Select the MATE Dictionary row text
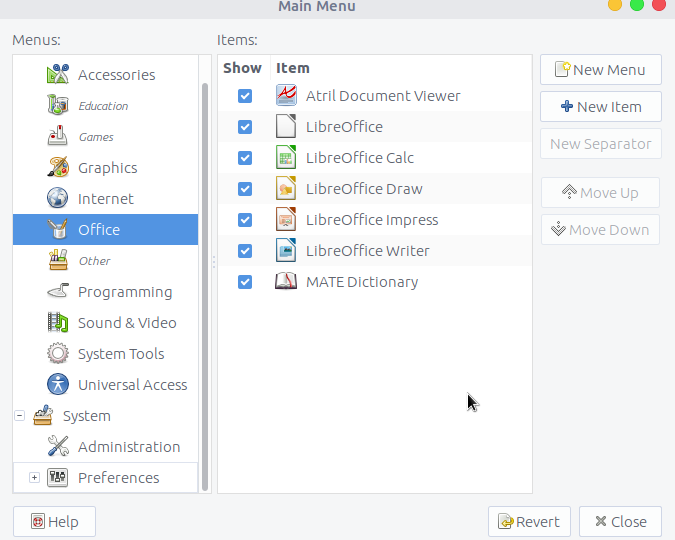Viewport: 675px width, 540px height. [362, 282]
